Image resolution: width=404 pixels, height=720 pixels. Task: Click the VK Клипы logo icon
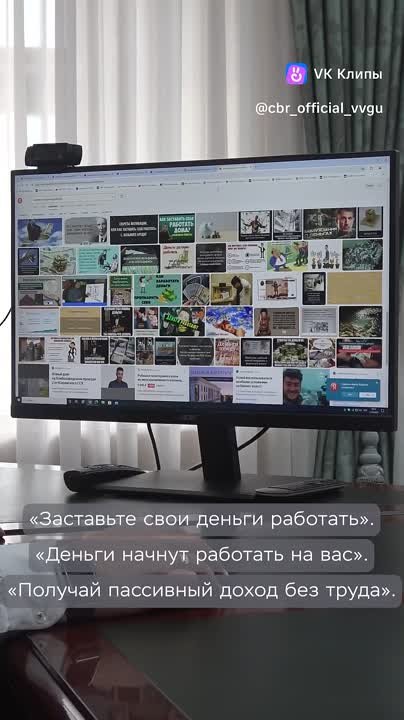[296, 74]
